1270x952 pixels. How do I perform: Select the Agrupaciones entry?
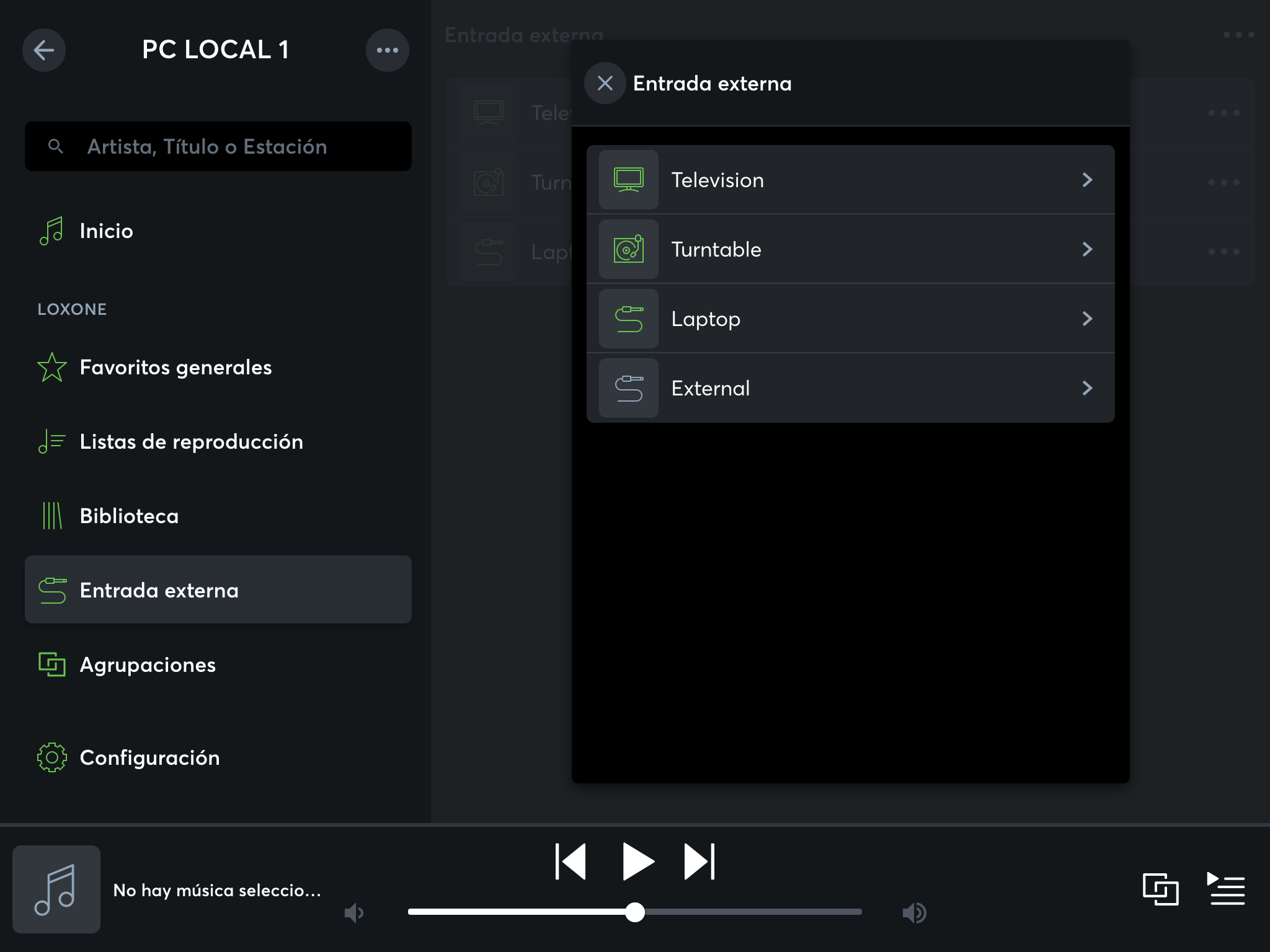pyautogui.click(x=148, y=665)
